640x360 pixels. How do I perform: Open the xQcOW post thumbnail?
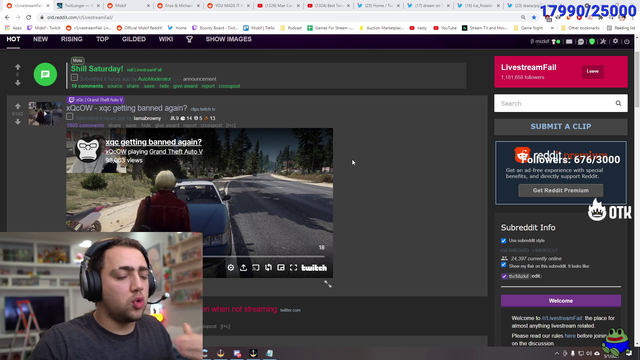point(45,113)
